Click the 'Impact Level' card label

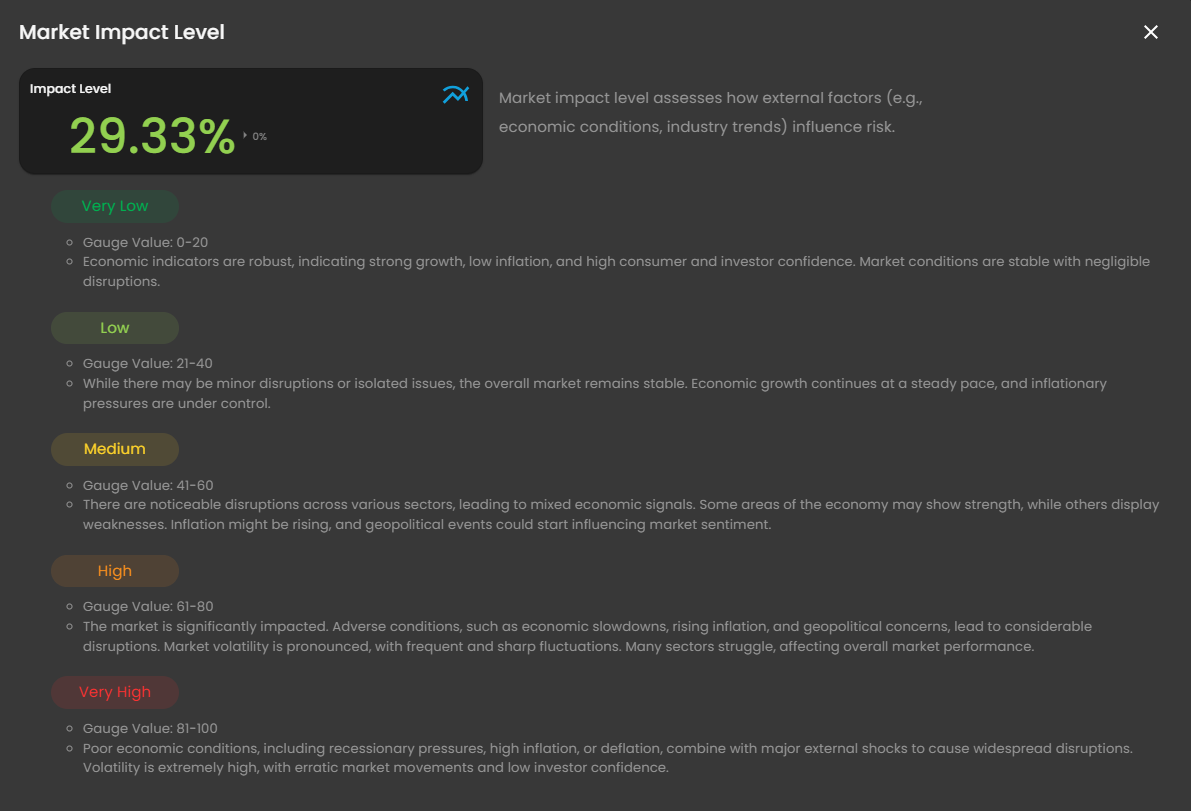(71, 89)
